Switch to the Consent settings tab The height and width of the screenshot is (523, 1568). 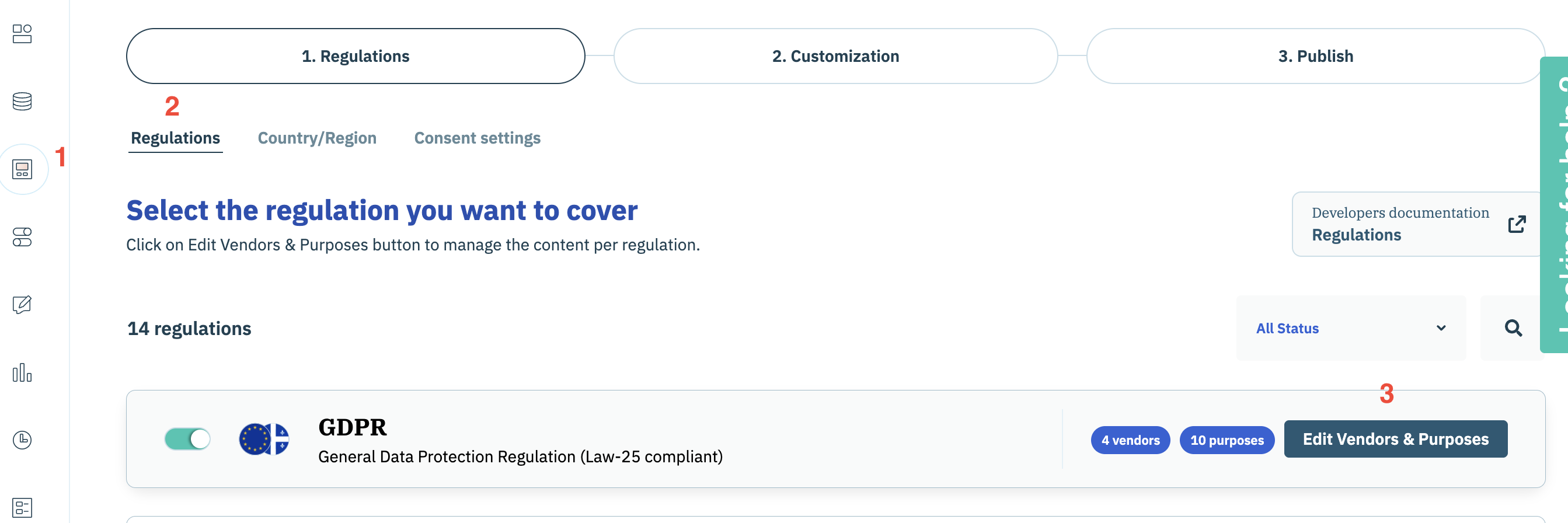point(477,138)
